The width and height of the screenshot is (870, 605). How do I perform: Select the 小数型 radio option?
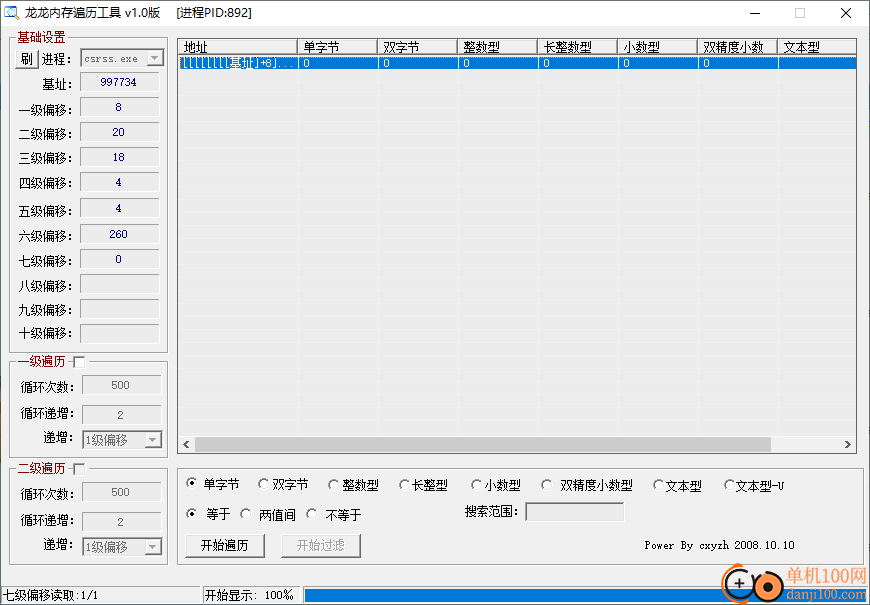(x=476, y=485)
